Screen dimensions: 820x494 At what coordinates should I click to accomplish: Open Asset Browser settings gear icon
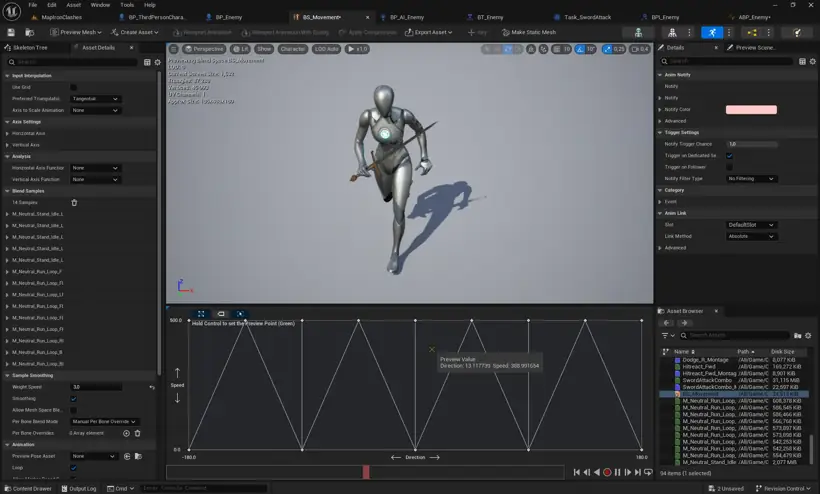(808, 335)
